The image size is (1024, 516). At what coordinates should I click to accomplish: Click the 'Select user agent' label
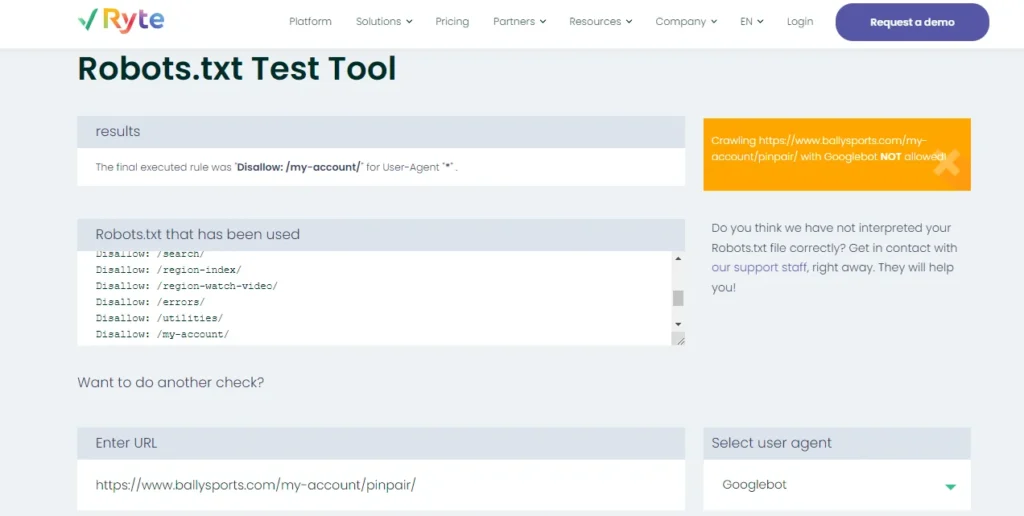click(x=771, y=443)
